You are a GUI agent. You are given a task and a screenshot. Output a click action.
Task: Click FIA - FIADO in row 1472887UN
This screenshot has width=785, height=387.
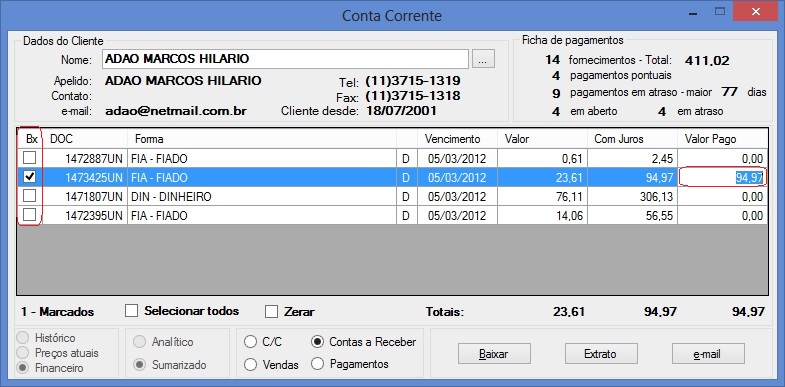coord(262,159)
